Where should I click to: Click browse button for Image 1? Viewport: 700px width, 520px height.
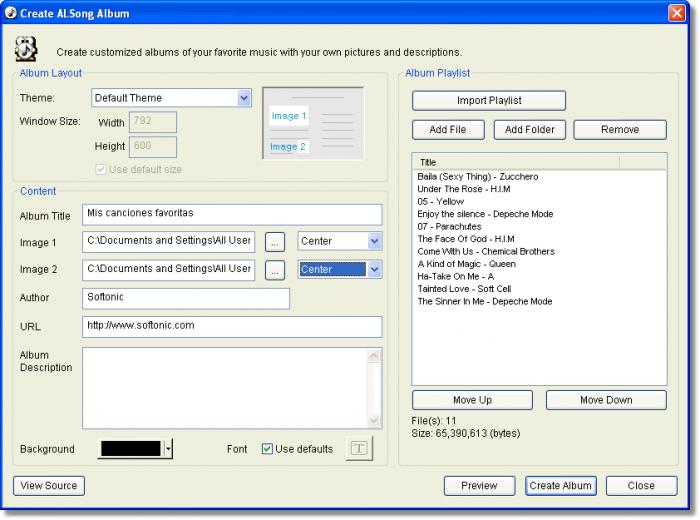[x=276, y=241]
